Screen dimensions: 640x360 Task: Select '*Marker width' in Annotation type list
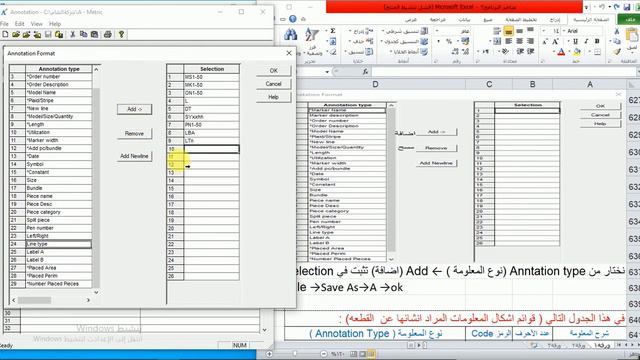point(58,140)
